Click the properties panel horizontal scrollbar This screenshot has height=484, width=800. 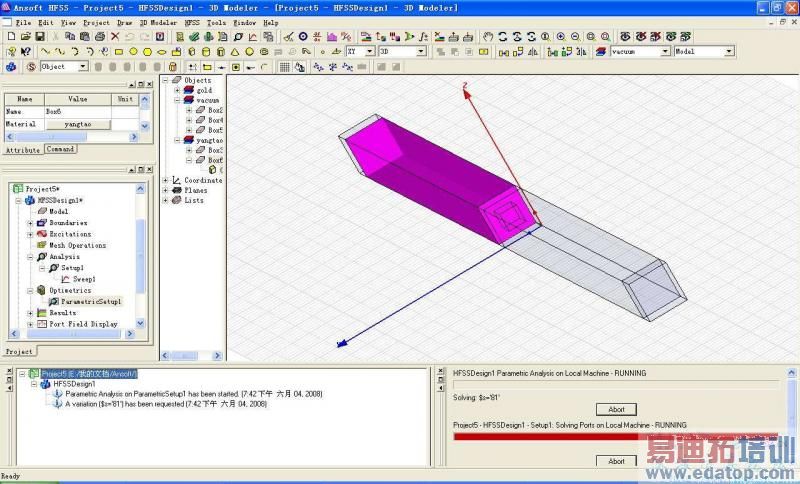71,137
